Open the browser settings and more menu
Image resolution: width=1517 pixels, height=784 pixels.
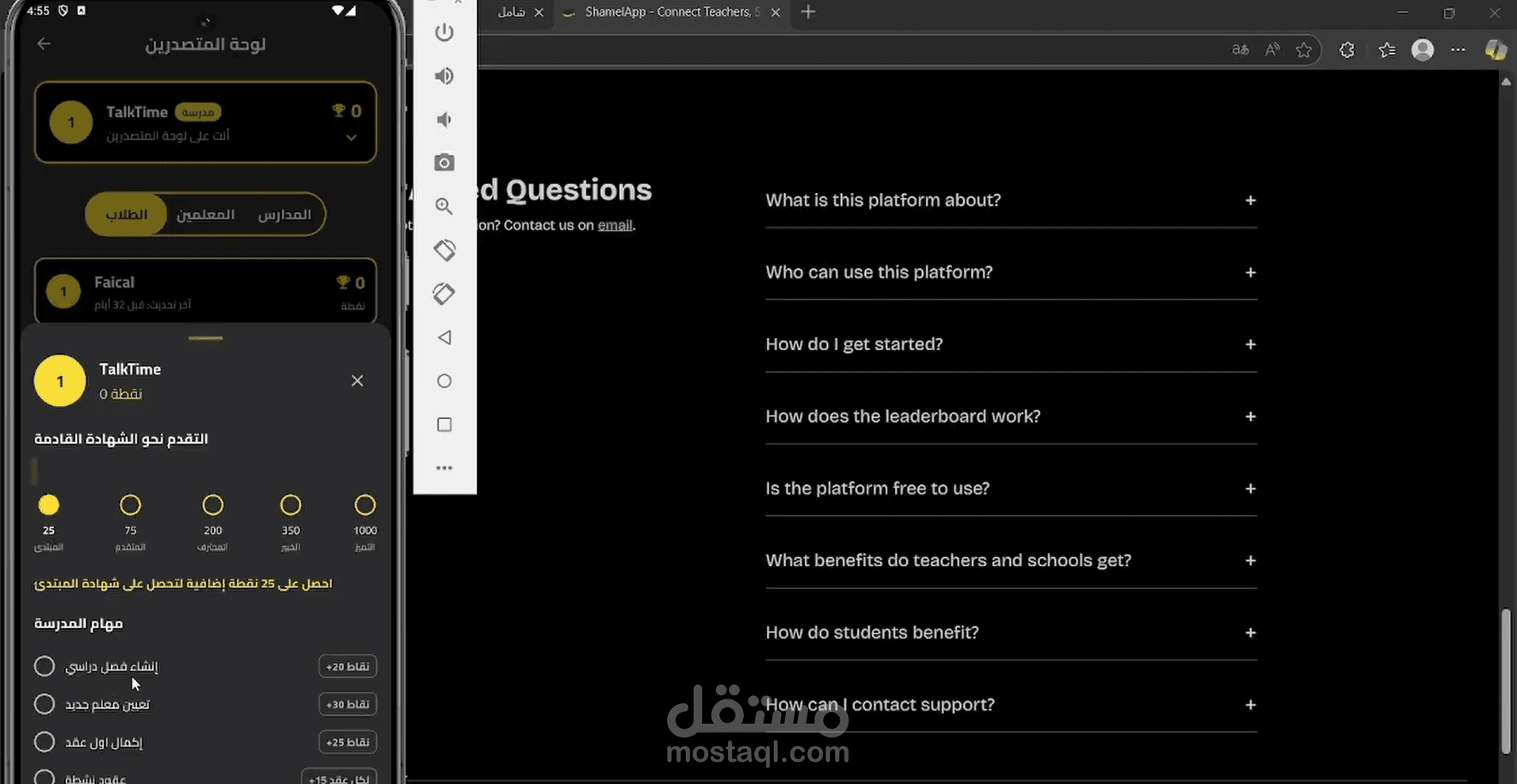1458,50
